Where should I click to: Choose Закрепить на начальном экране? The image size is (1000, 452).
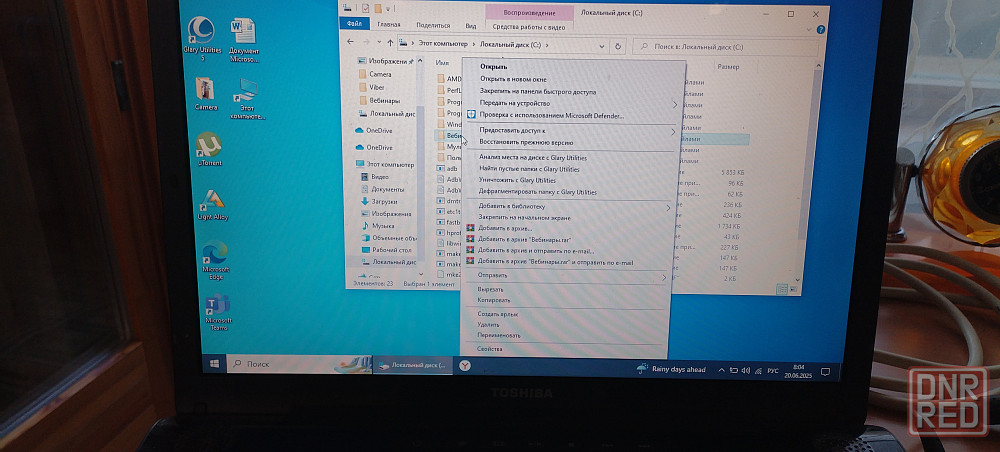[524, 217]
